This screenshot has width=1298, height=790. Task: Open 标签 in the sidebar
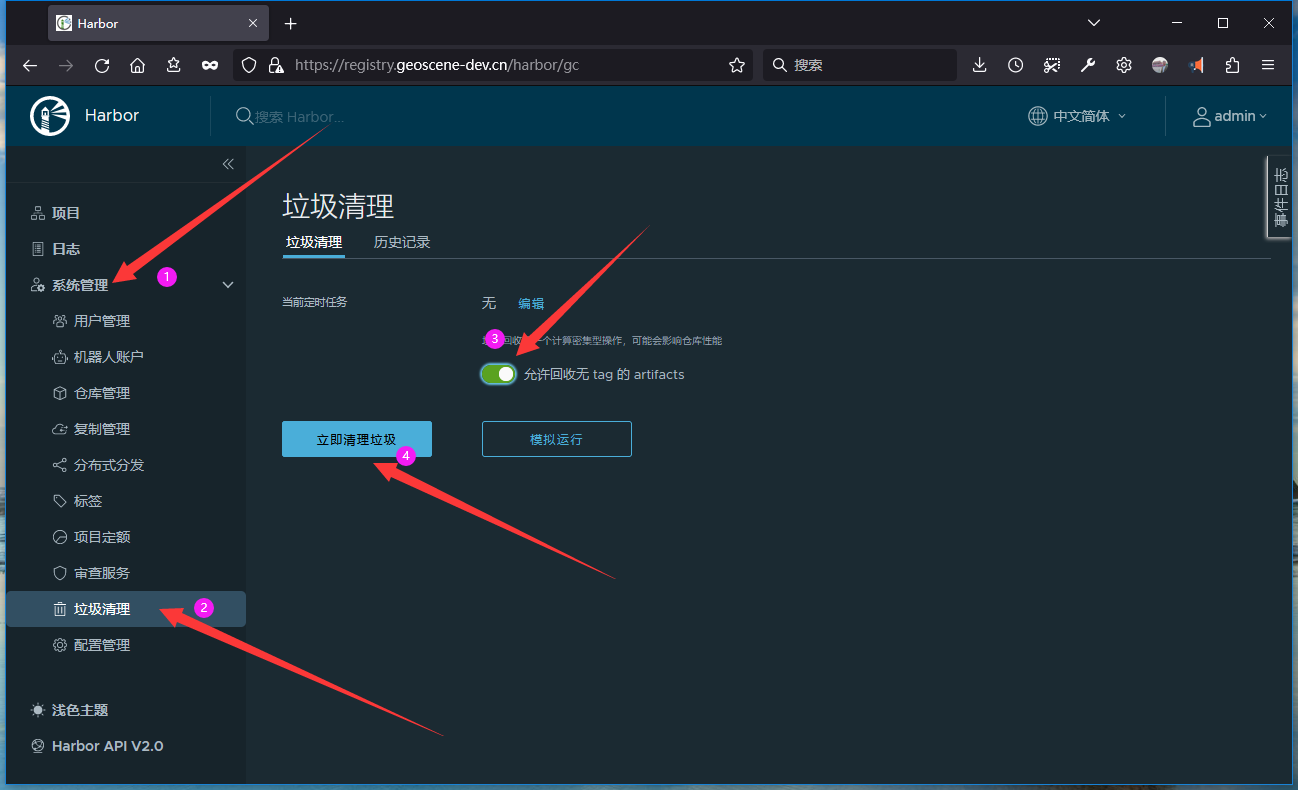[88, 501]
